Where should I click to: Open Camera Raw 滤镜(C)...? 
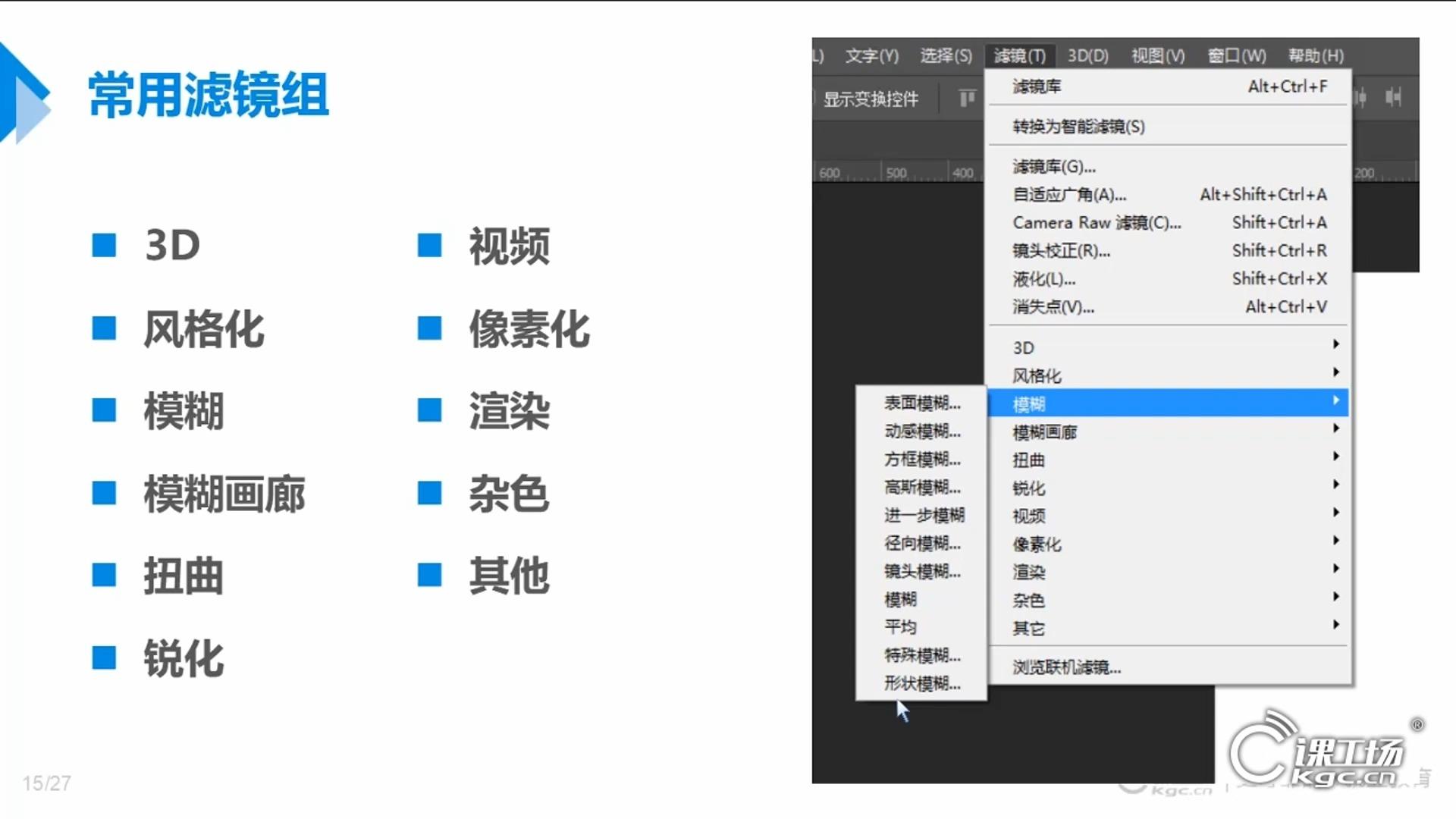tap(1169, 222)
